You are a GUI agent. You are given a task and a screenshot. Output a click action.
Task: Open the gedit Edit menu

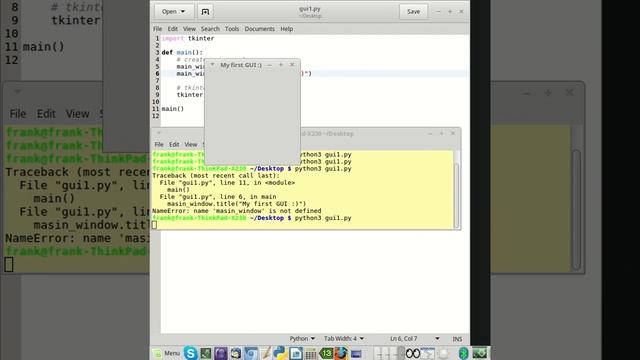click(173, 29)
